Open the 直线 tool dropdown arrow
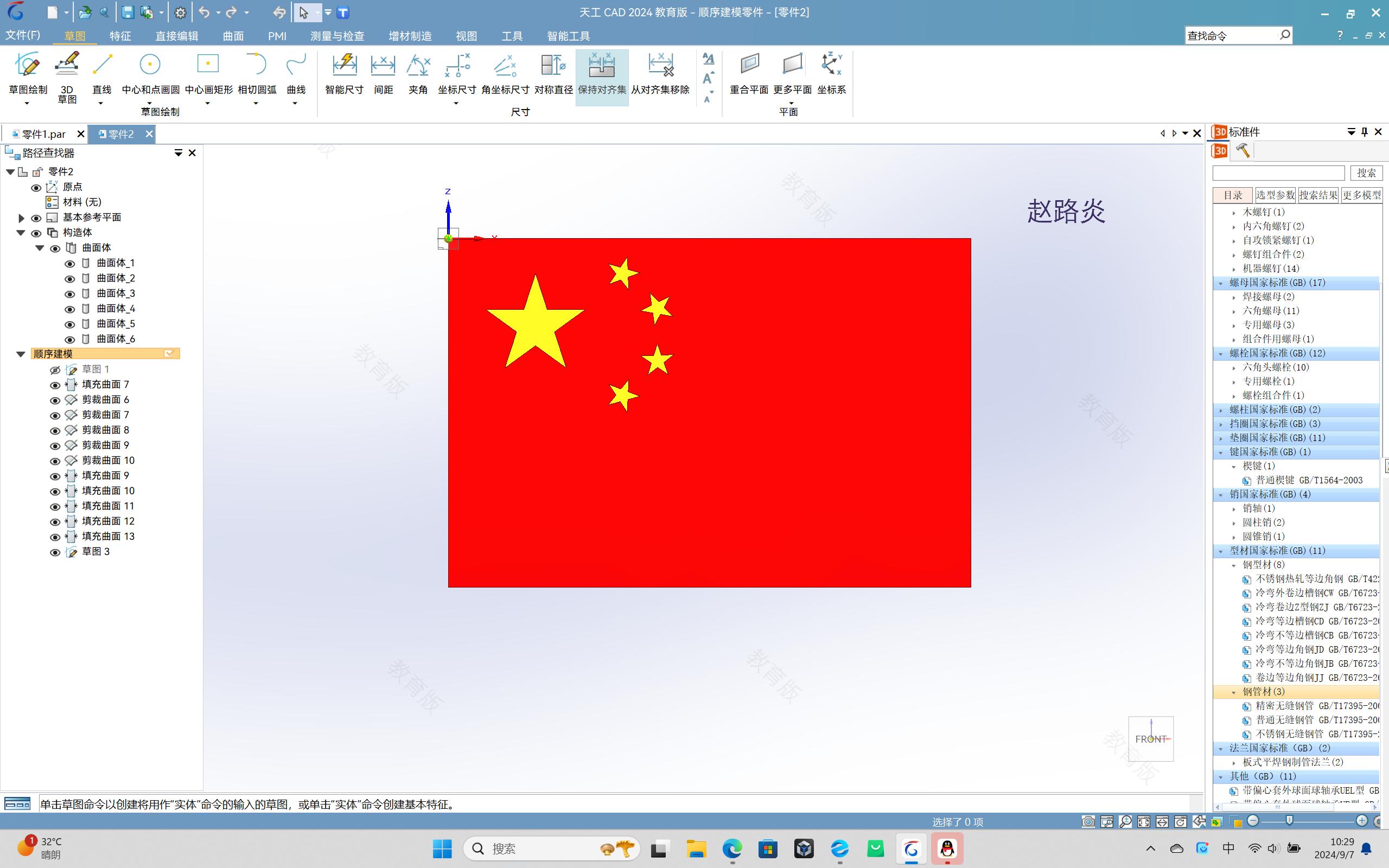This screenshot has width=1389, height=868. (x=101, y=103)
